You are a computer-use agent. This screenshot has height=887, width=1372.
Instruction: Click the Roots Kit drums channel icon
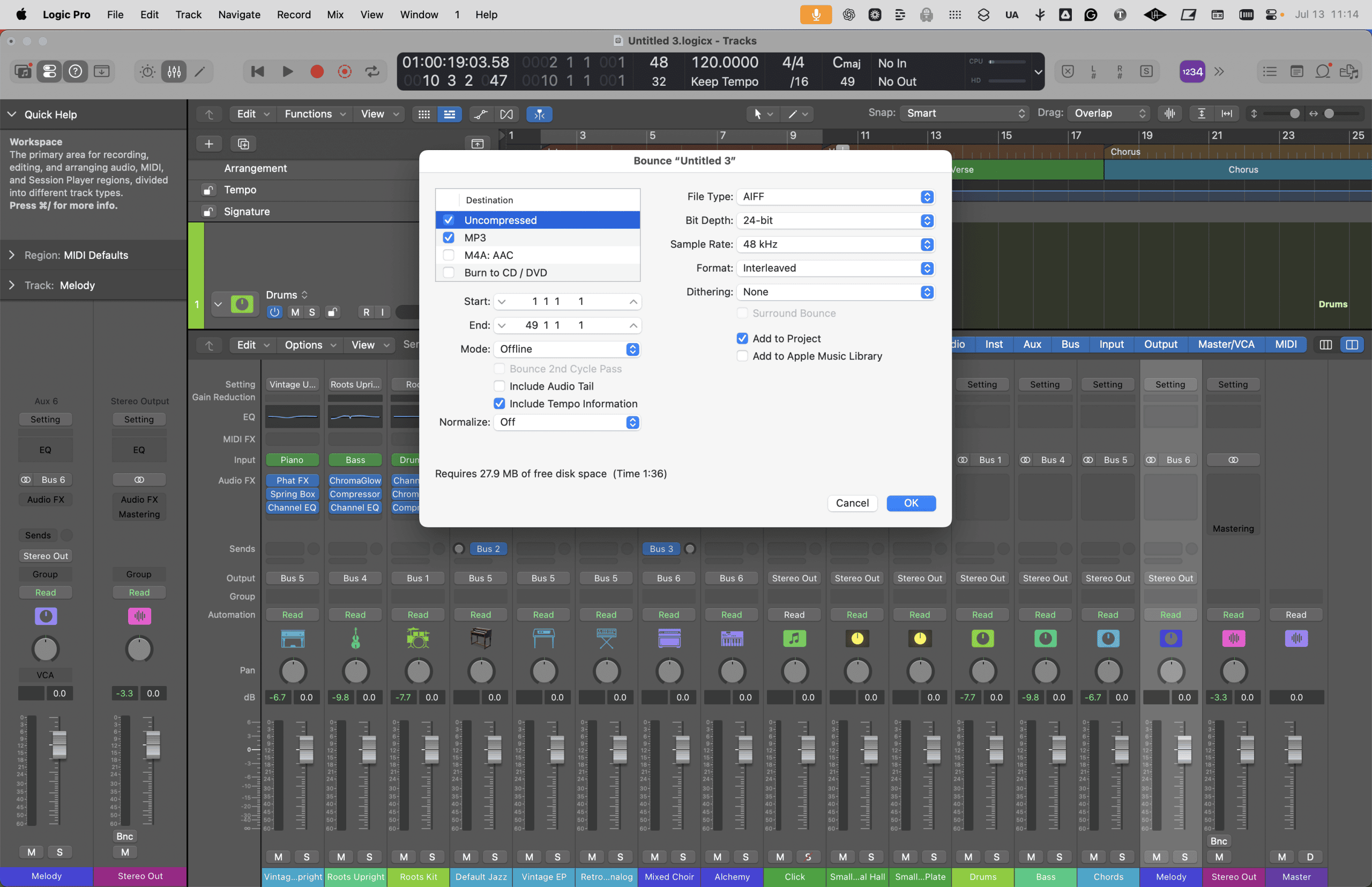pyautogui.click(x=418, y=638)
